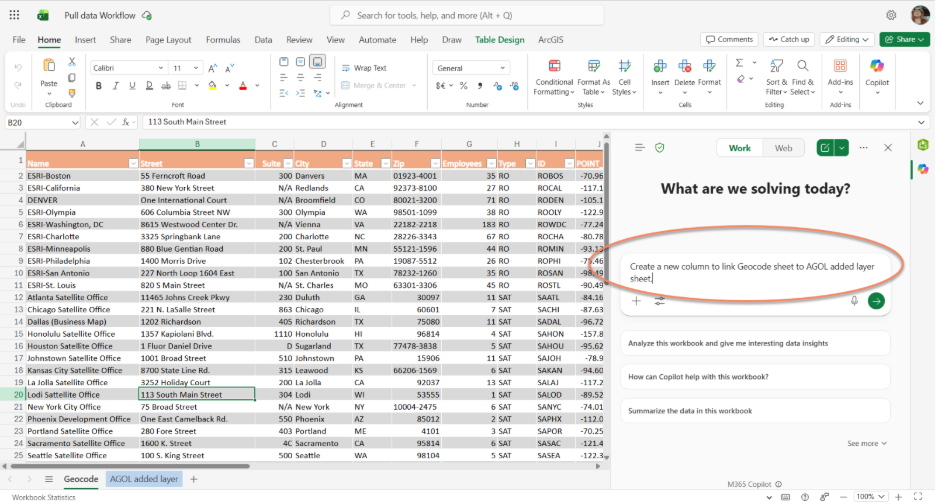
Task: Click the Copilot panel shield icon
Action: click(x=660, y=147)
